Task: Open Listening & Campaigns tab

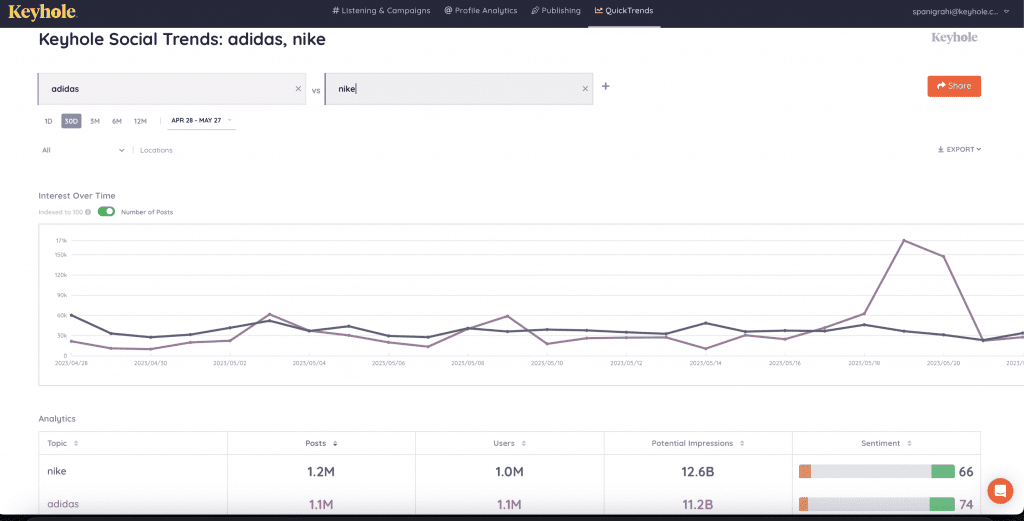Action: pyautogui.click(x=381, y=10)
